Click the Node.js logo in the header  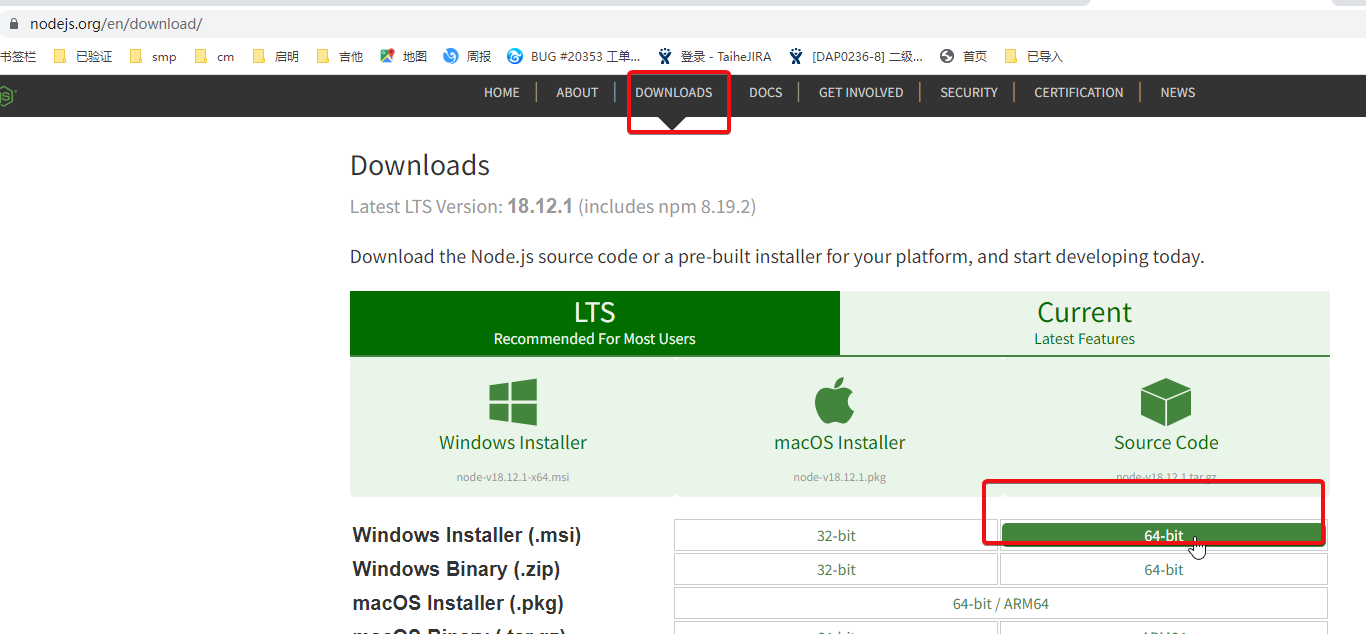(7, 96)
